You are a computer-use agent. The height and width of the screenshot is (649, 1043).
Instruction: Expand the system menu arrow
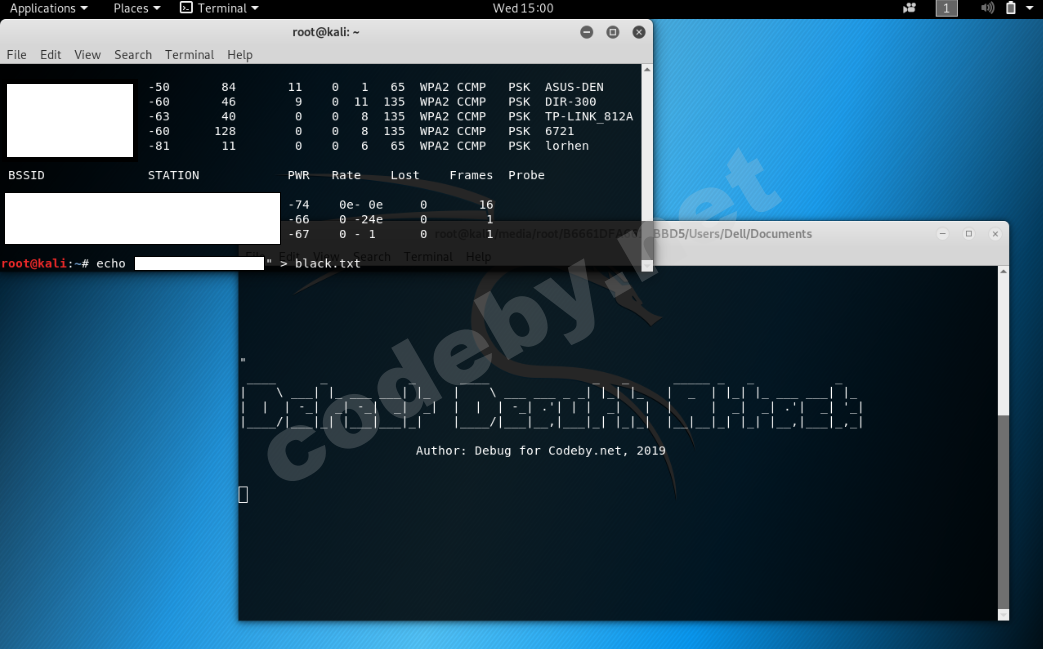(x=1029, y=8)
